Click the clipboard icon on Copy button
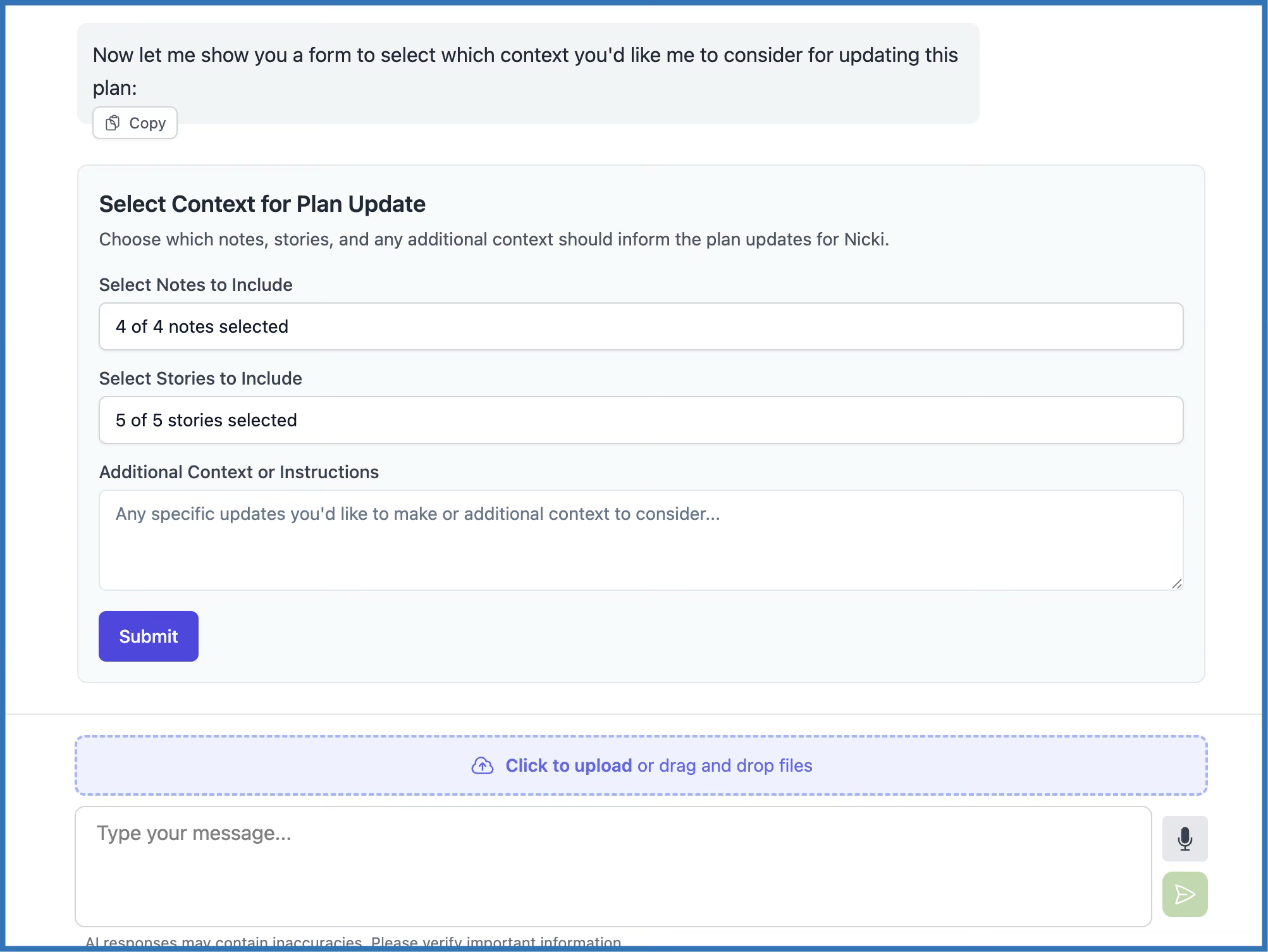 [x=113, y=123]
